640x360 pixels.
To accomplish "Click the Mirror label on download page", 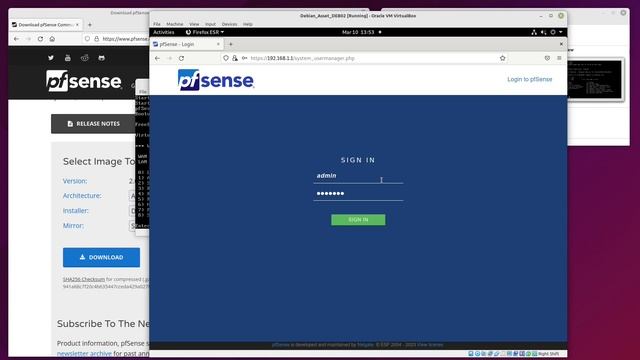I will 73,226.
